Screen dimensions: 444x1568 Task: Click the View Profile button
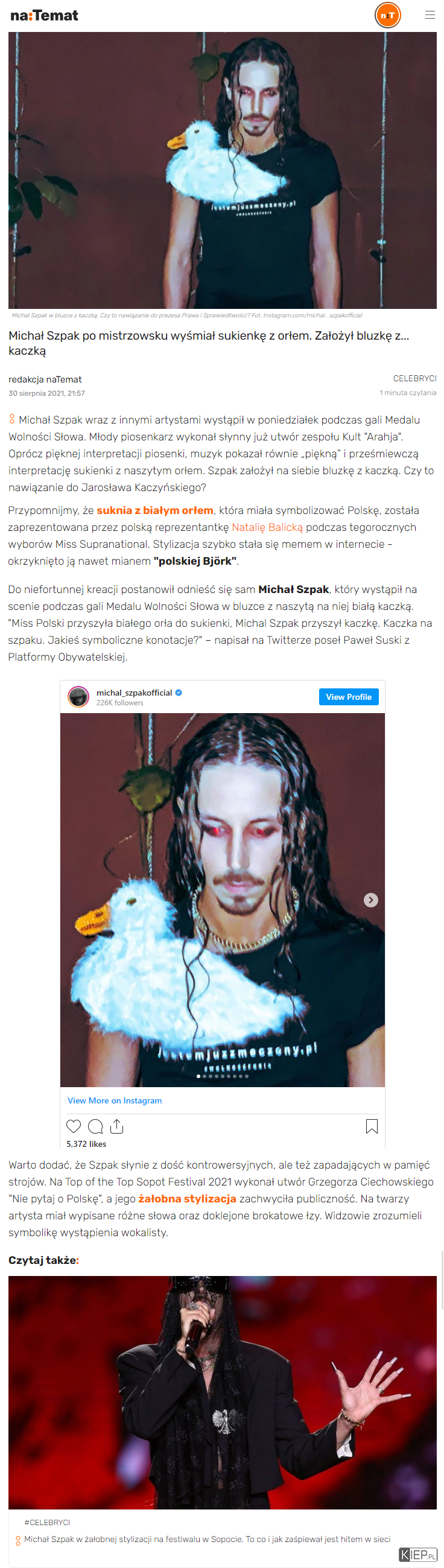(348, 696)
